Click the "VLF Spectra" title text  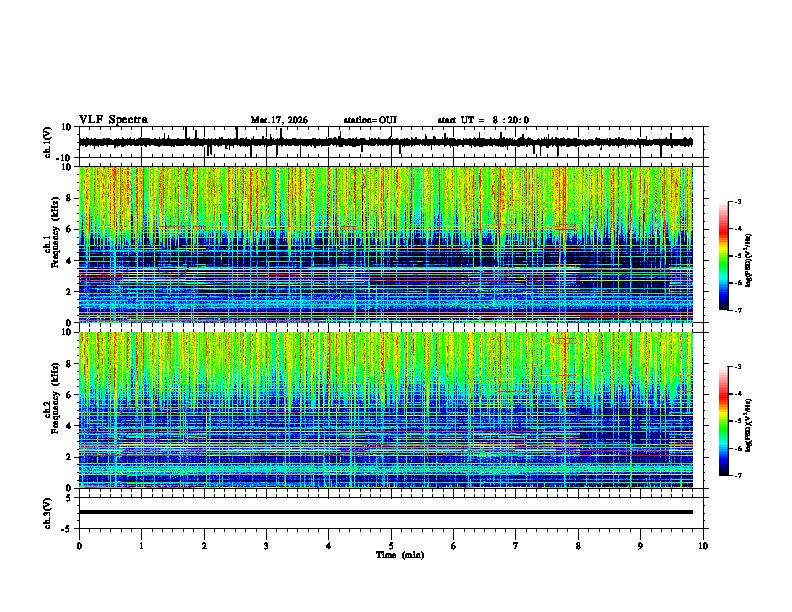113,120
